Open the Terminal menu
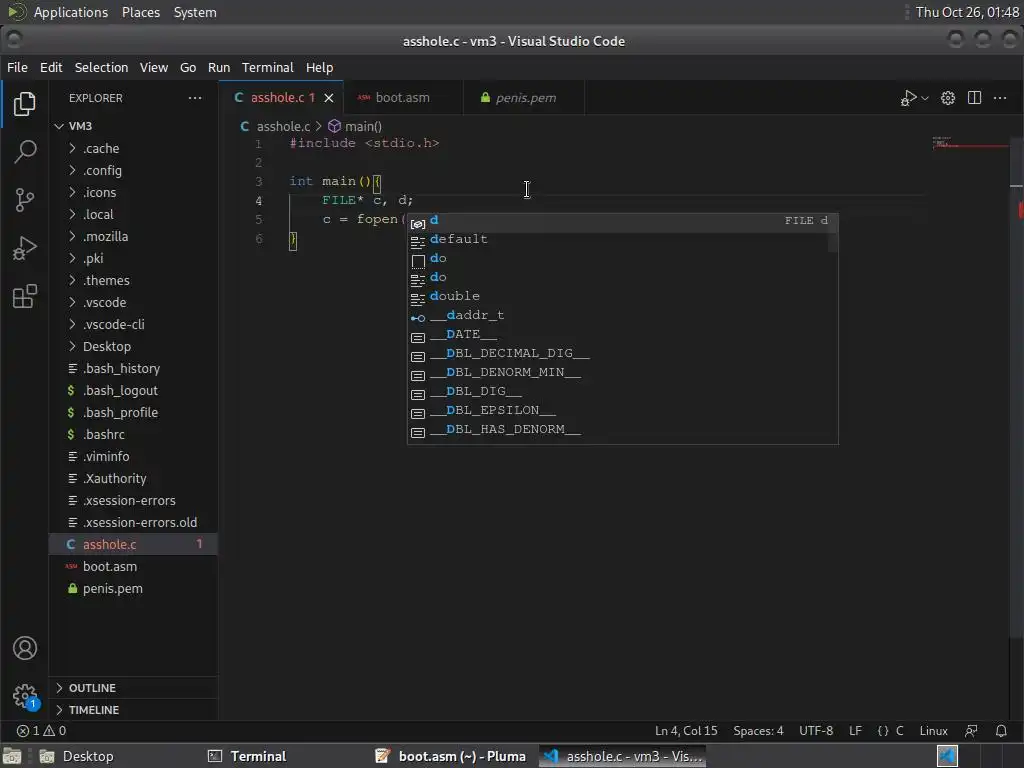1024x768 pixels. 268,67
